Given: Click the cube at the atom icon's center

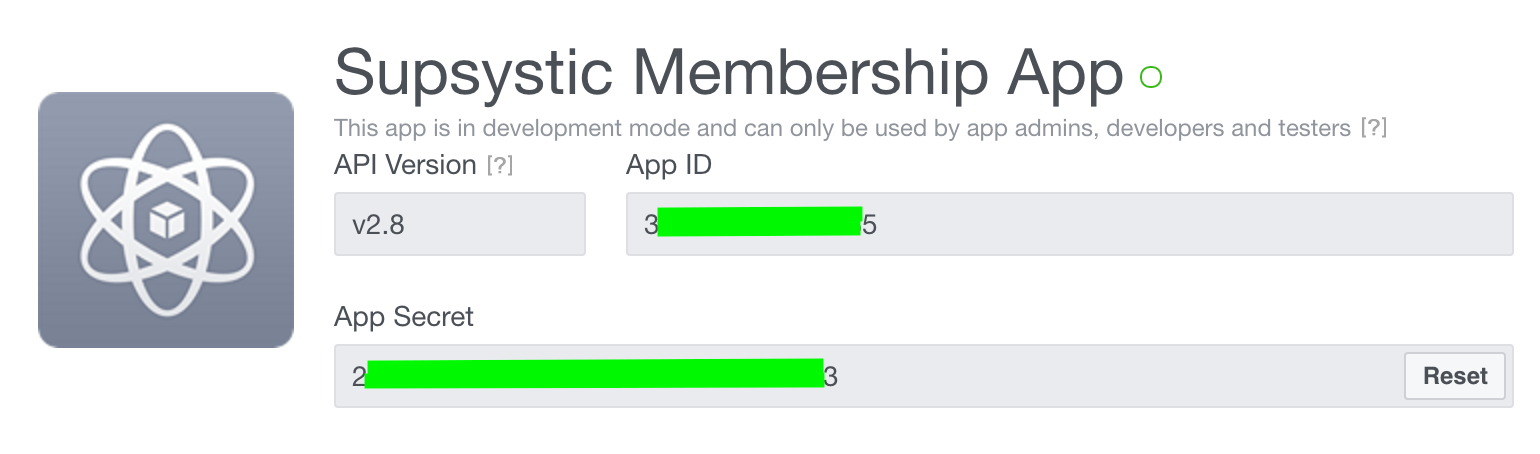Looking at the screenshot, I should tap(166, 221).
